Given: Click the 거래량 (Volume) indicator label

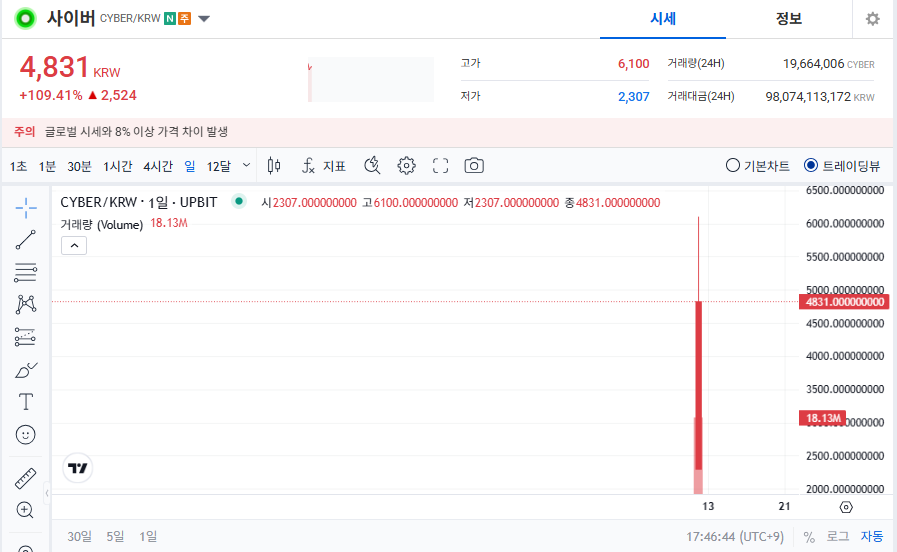Looking at the screenshot, I should pos(101,224).
